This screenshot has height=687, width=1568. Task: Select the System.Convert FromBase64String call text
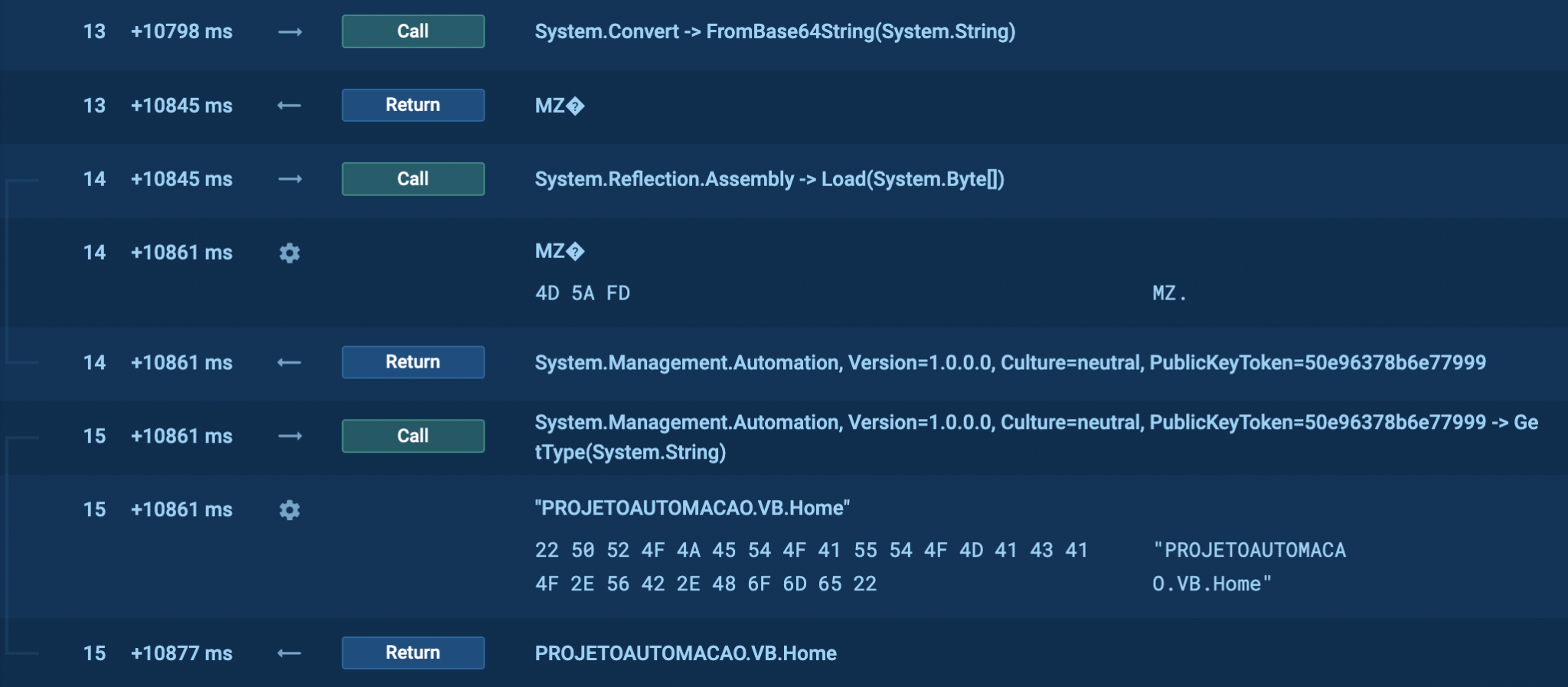[775, 31]
